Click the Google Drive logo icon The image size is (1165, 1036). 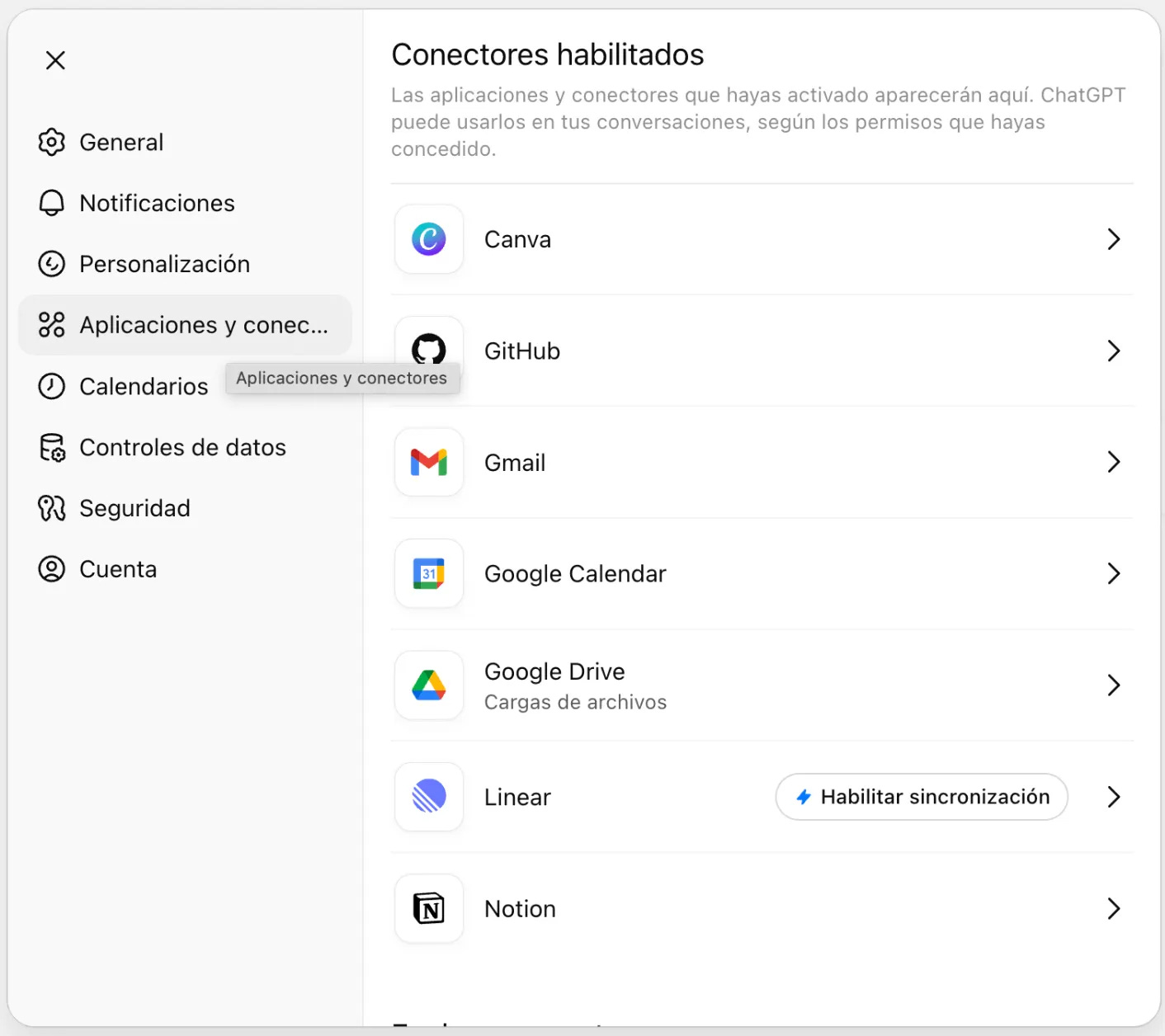click(429, 685)
